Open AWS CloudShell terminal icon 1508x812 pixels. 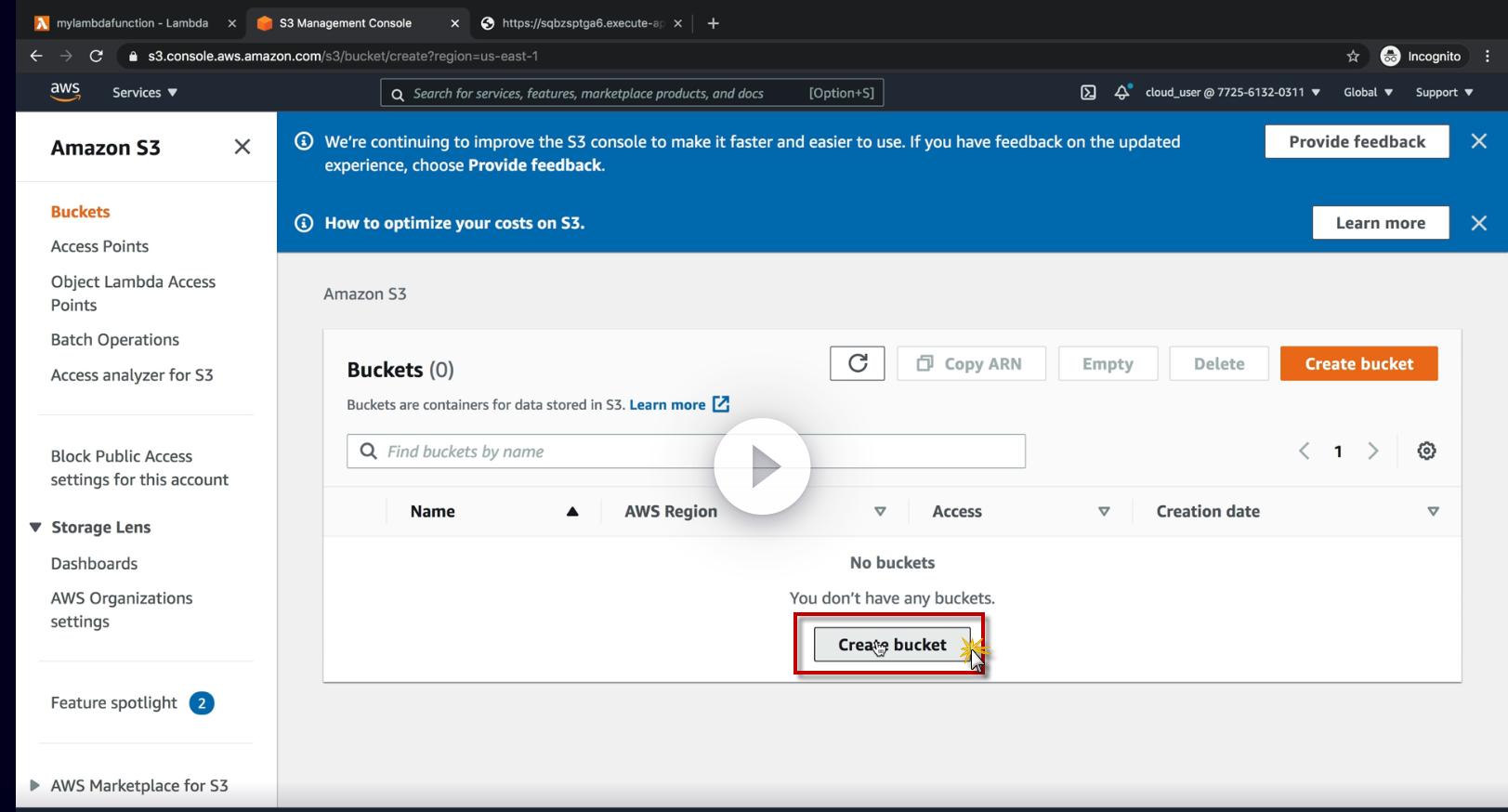point(1088,92)
